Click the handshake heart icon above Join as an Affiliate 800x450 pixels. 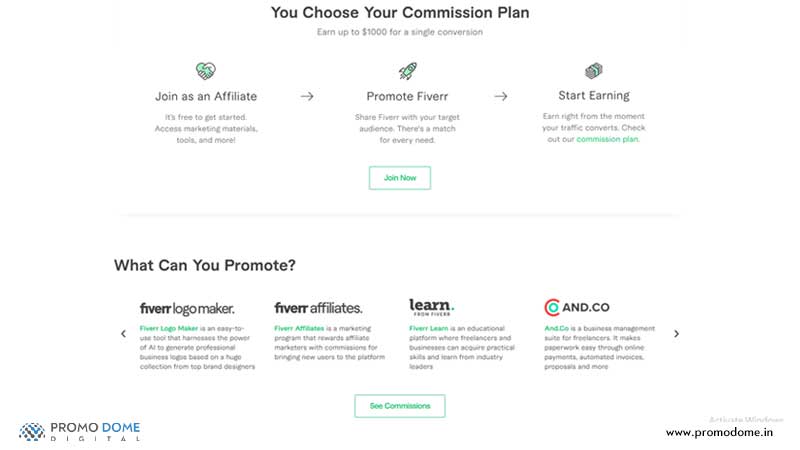206,70
